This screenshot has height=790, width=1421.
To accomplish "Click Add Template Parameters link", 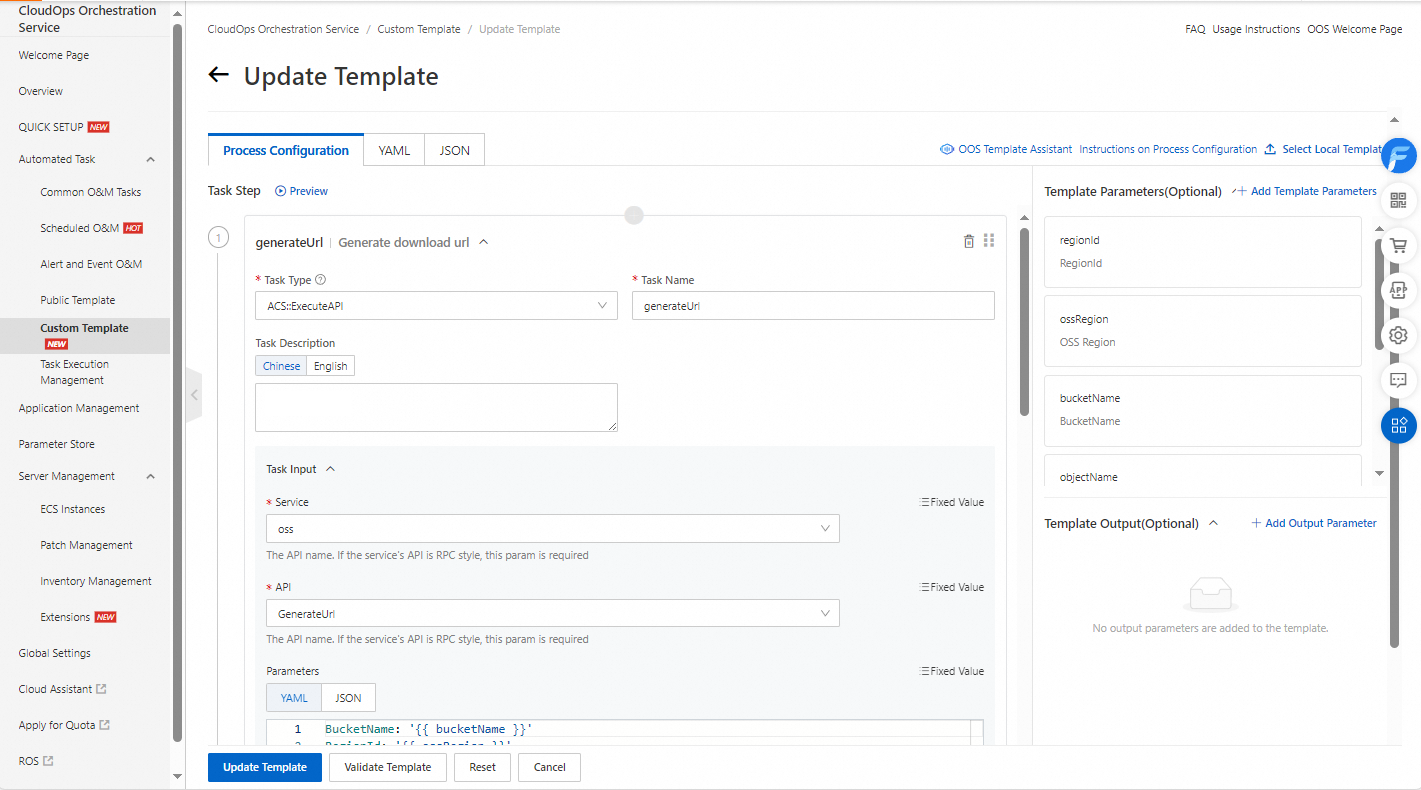I will tap(1304, 191).
